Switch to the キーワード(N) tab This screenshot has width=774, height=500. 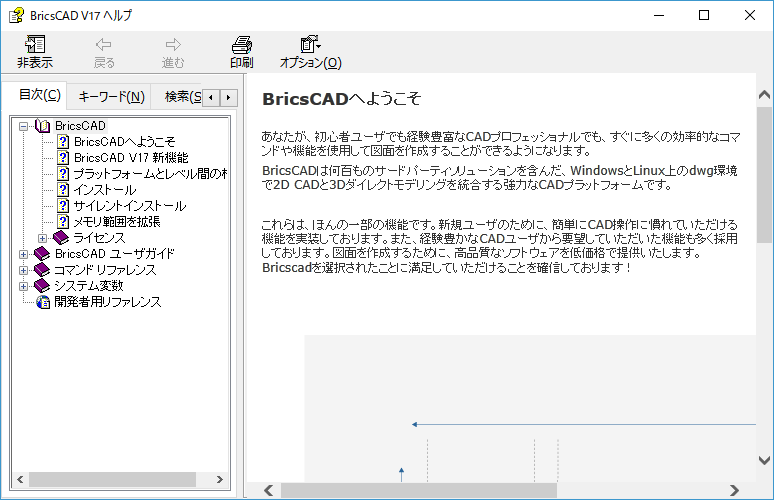click(x=111, y=97)
